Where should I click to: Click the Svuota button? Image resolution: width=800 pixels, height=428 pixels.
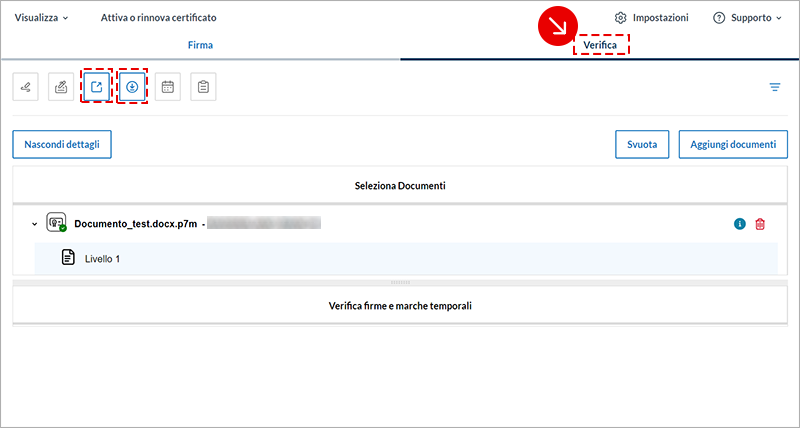(641, 144)
